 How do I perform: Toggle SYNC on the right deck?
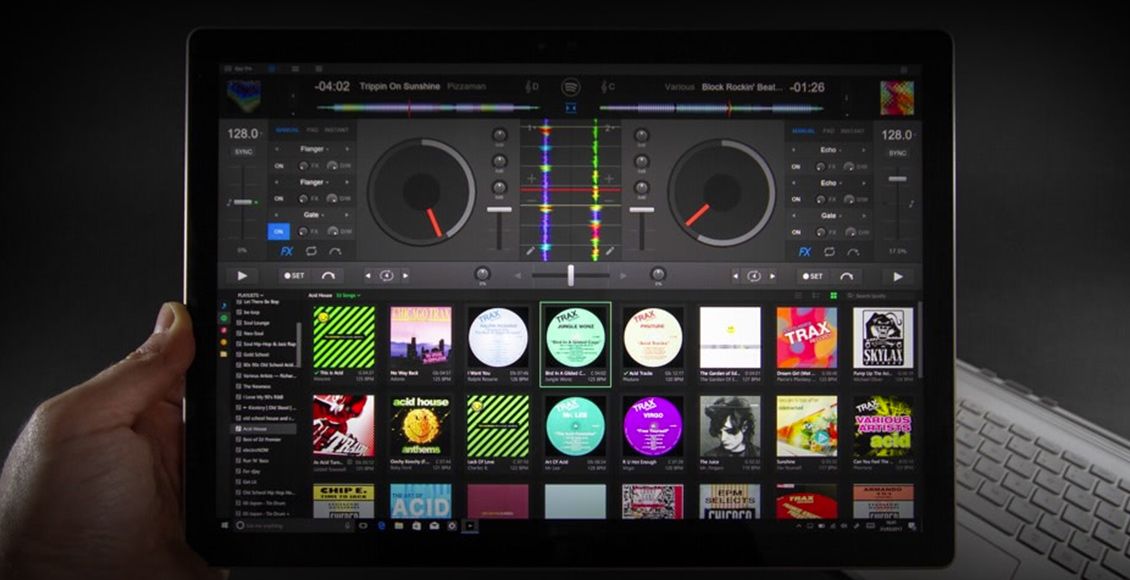point(897,153)
